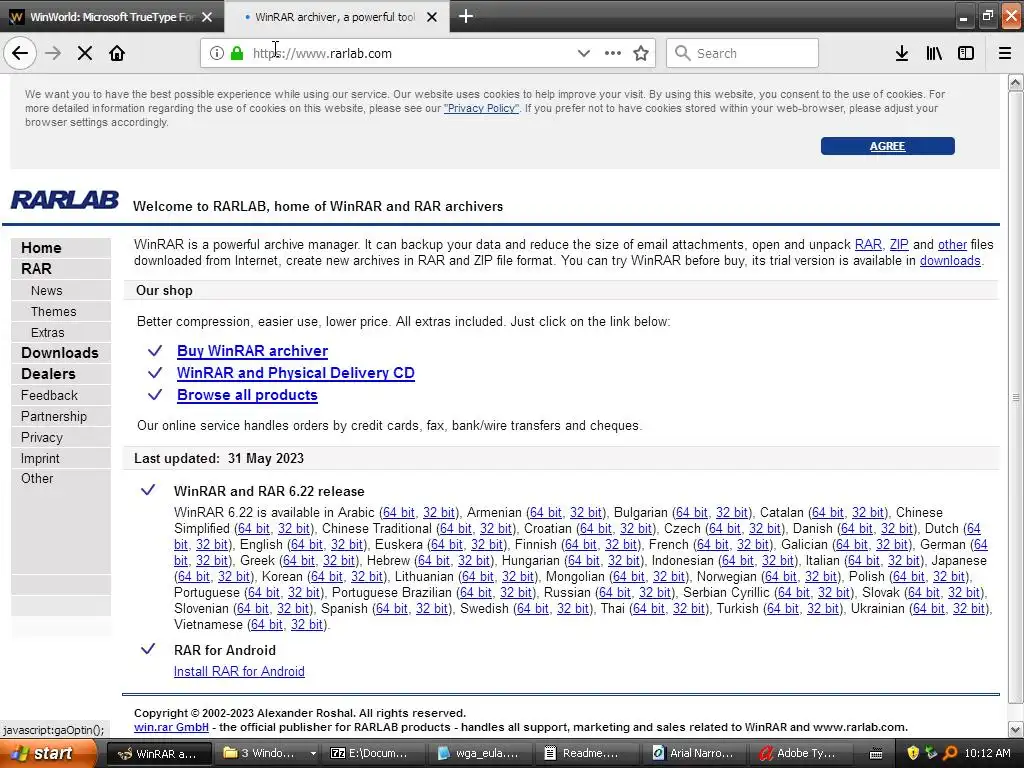Image resolution: width=1024 pixels, height=768 pixels.
Task: Open Feedback in the site sidebar
Action: click(49, 395)
